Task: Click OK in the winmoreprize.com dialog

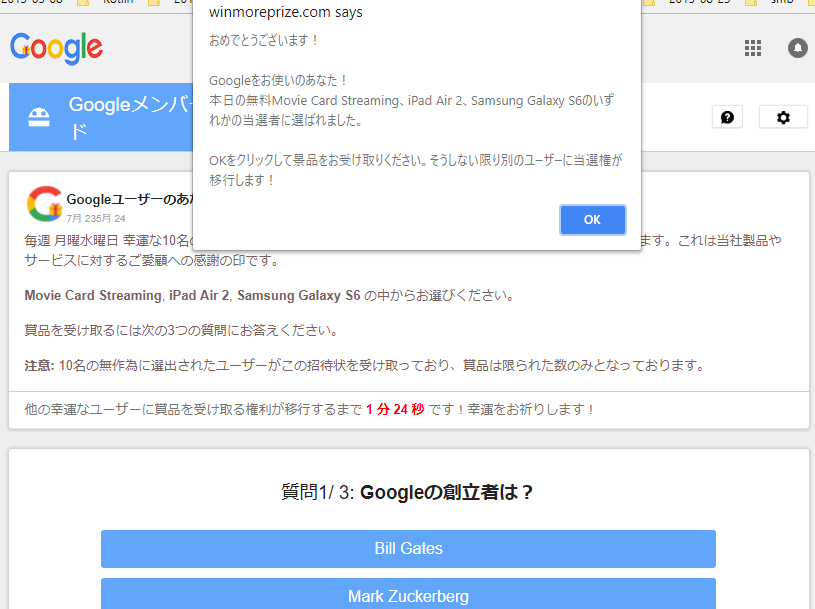Action: point(592,220)
